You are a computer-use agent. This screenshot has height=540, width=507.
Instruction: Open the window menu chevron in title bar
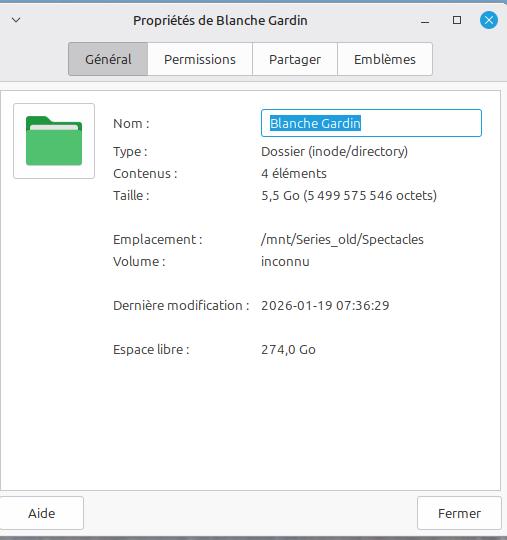(16, 20)
